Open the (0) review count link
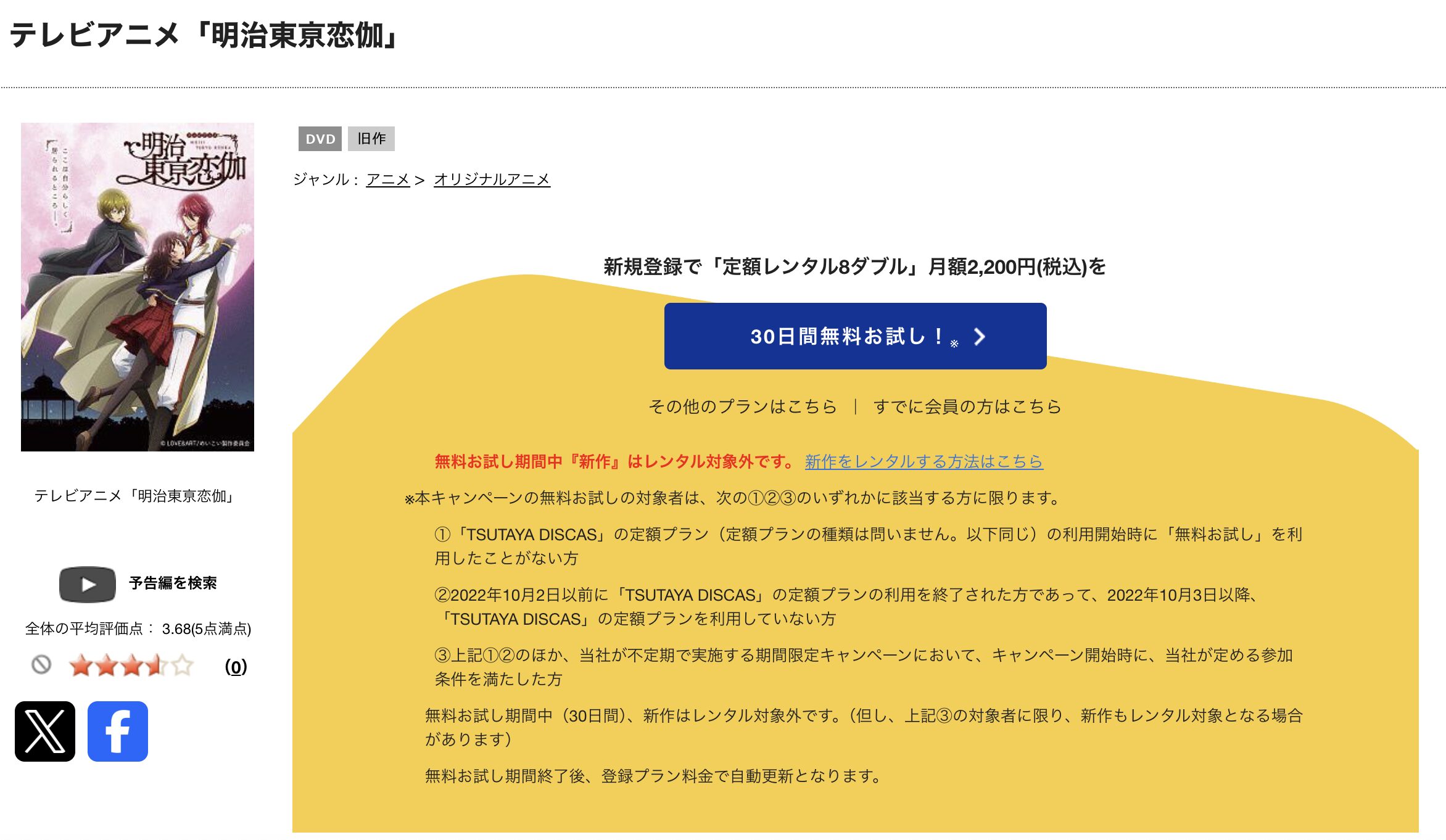 (236, 667)
